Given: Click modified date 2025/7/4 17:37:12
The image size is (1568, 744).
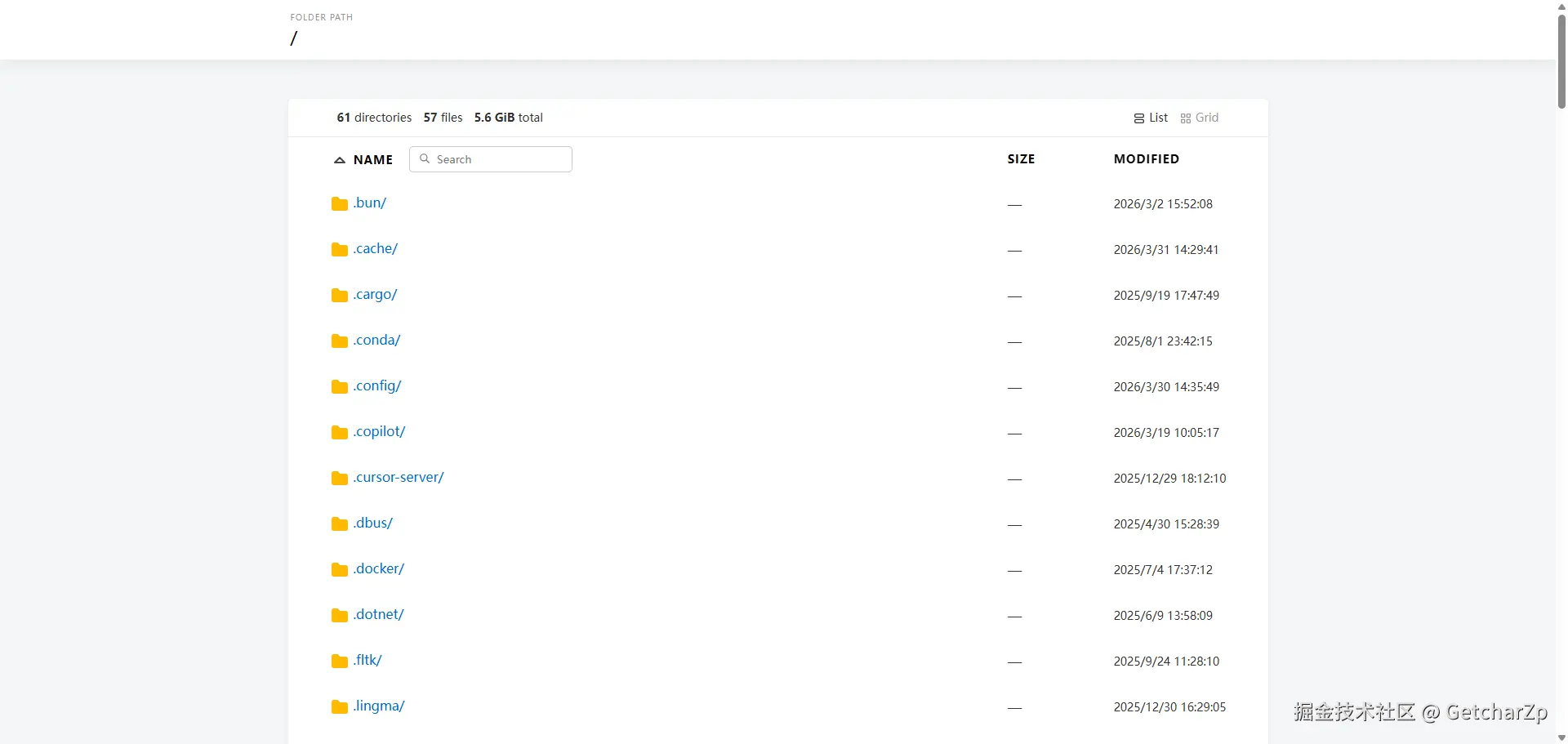Looking at the screenshot, I should 1163,570.
